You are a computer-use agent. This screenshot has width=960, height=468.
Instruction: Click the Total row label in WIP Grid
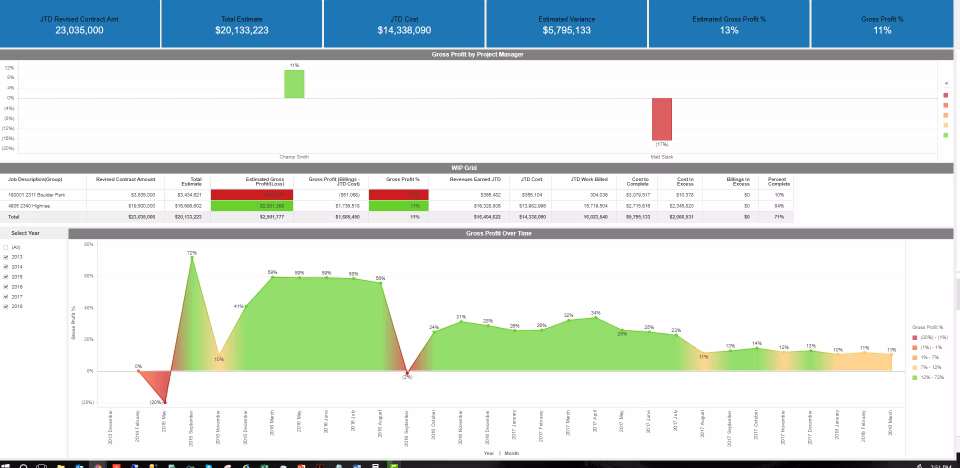[13, 217]
